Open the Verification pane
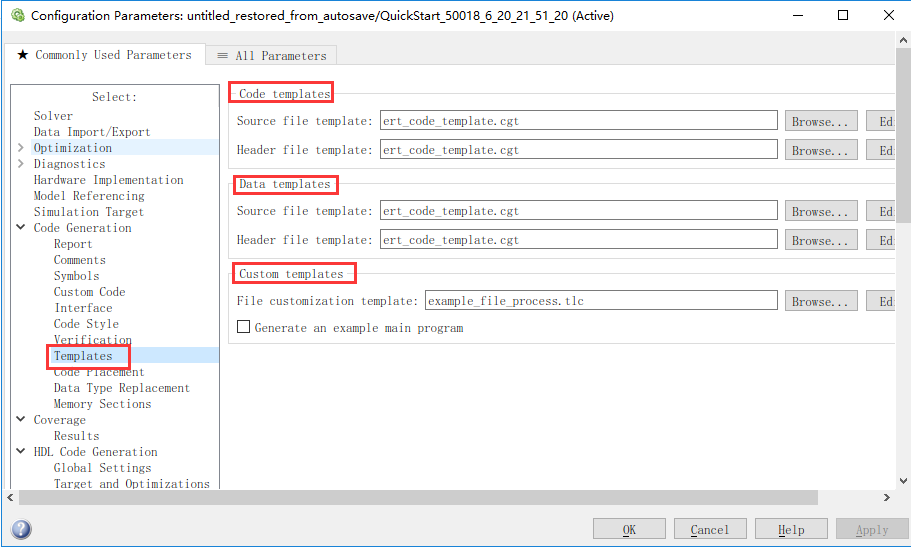 point(93,339)
